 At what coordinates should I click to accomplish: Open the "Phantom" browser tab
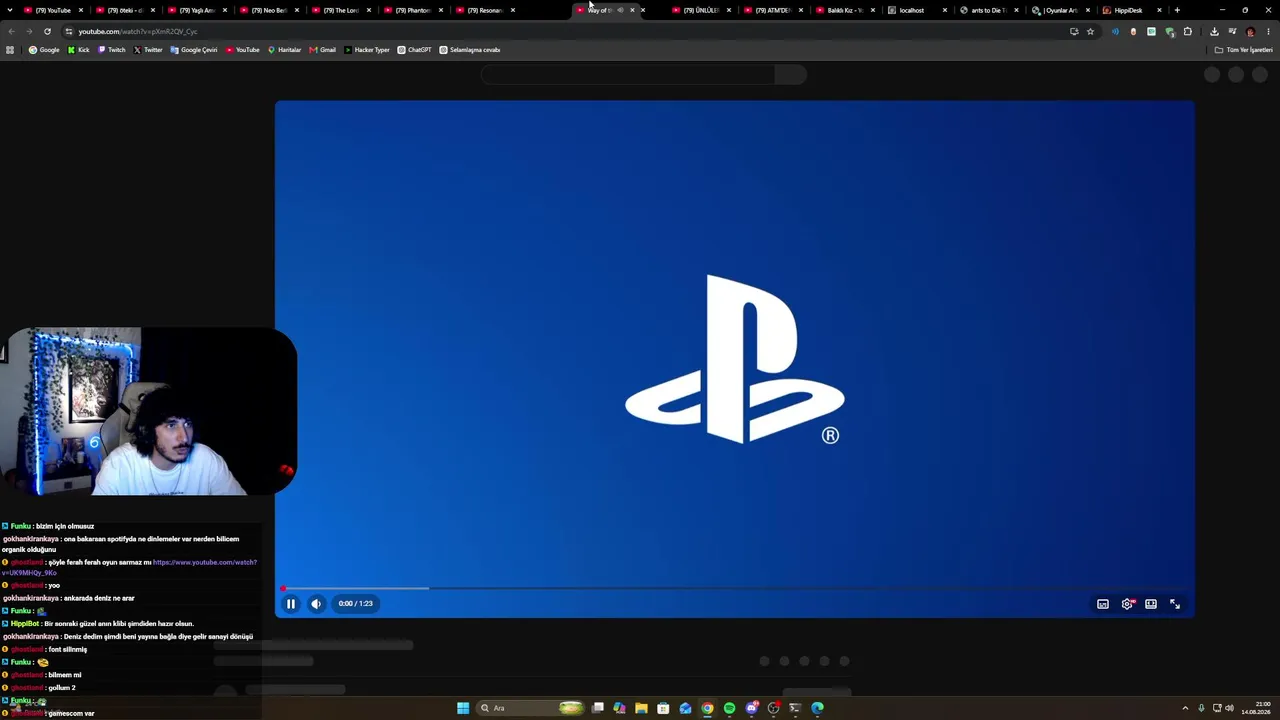coord(414,10)
